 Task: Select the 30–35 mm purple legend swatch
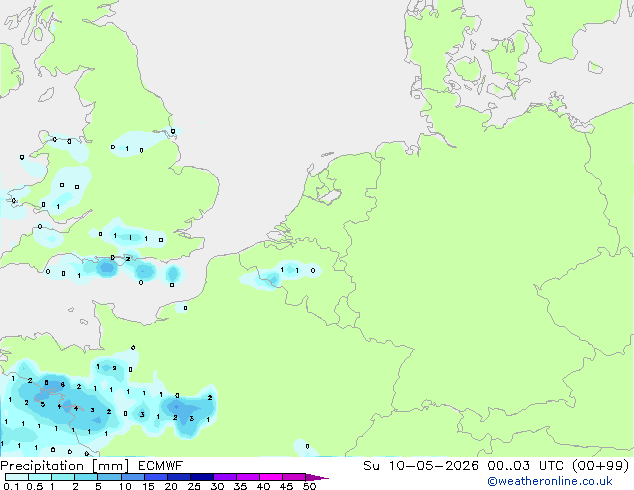point(225,477)
